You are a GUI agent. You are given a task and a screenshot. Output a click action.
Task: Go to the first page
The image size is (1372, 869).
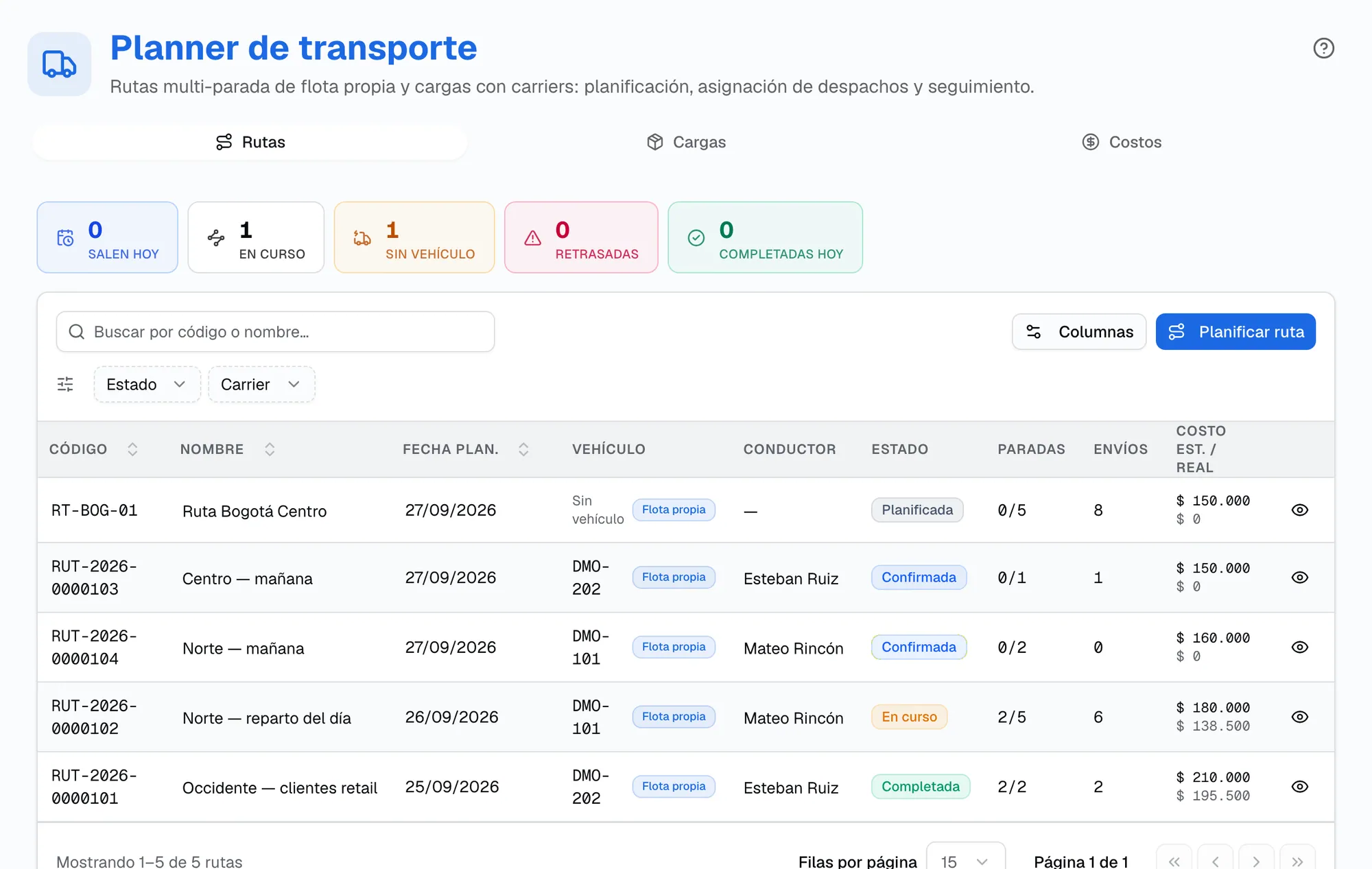click(x=1174, y=861)
